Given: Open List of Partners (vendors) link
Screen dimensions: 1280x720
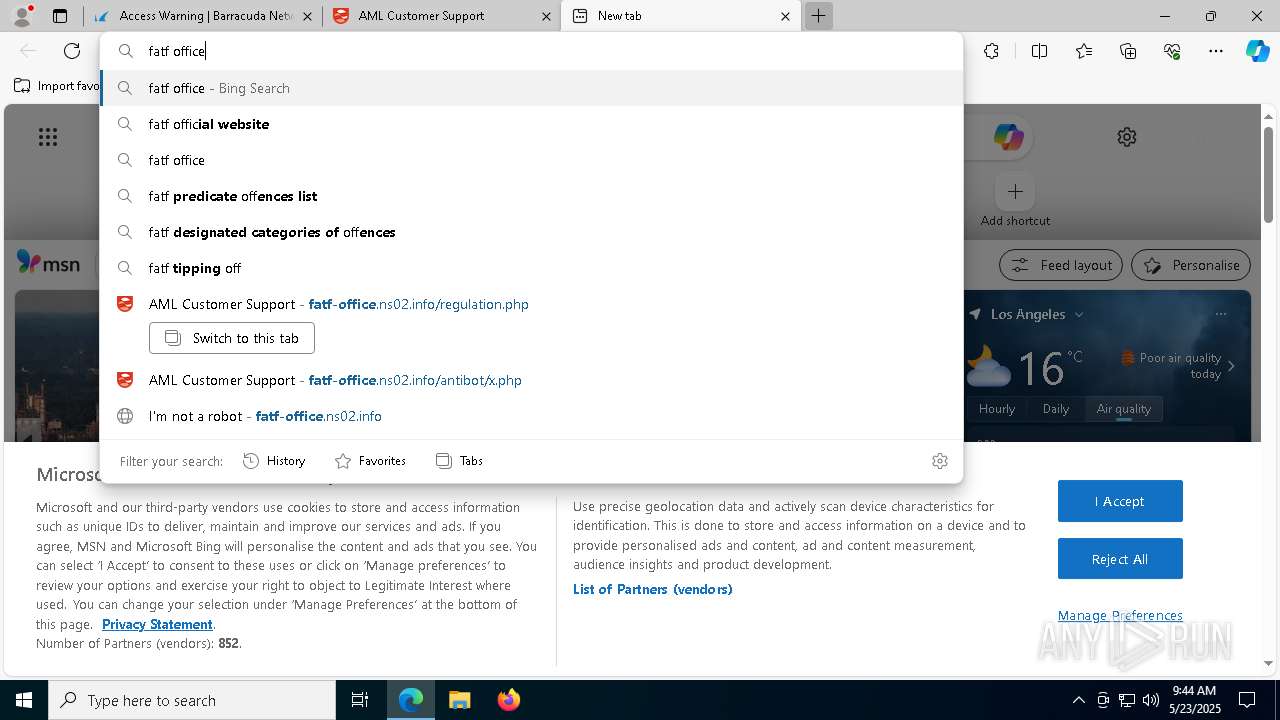Looking at the screenshot, I should [653, 589].
